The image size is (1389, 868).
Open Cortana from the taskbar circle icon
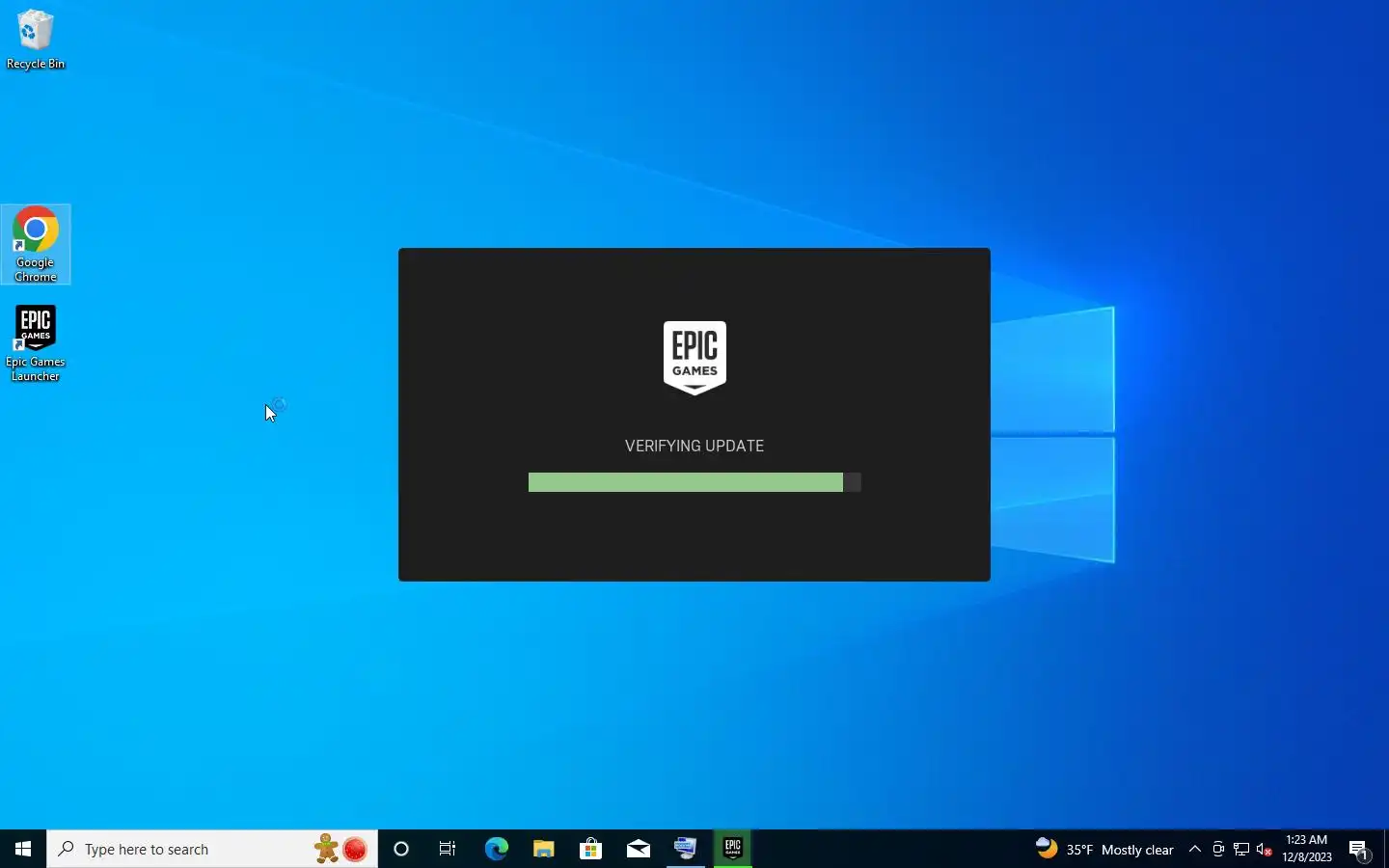click(x=402, y=849)
